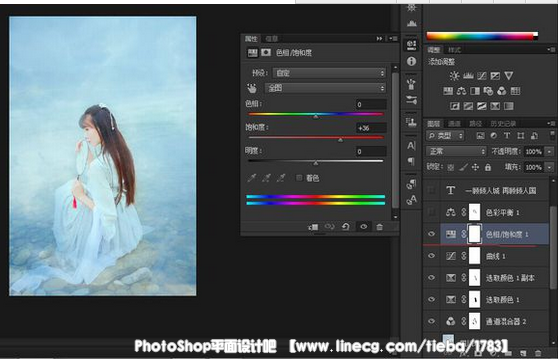Viewport: 558px width, 363px height.
Task: Add Channel Mixer adjustment from Adjustments panel
Action: coord(501,91)
